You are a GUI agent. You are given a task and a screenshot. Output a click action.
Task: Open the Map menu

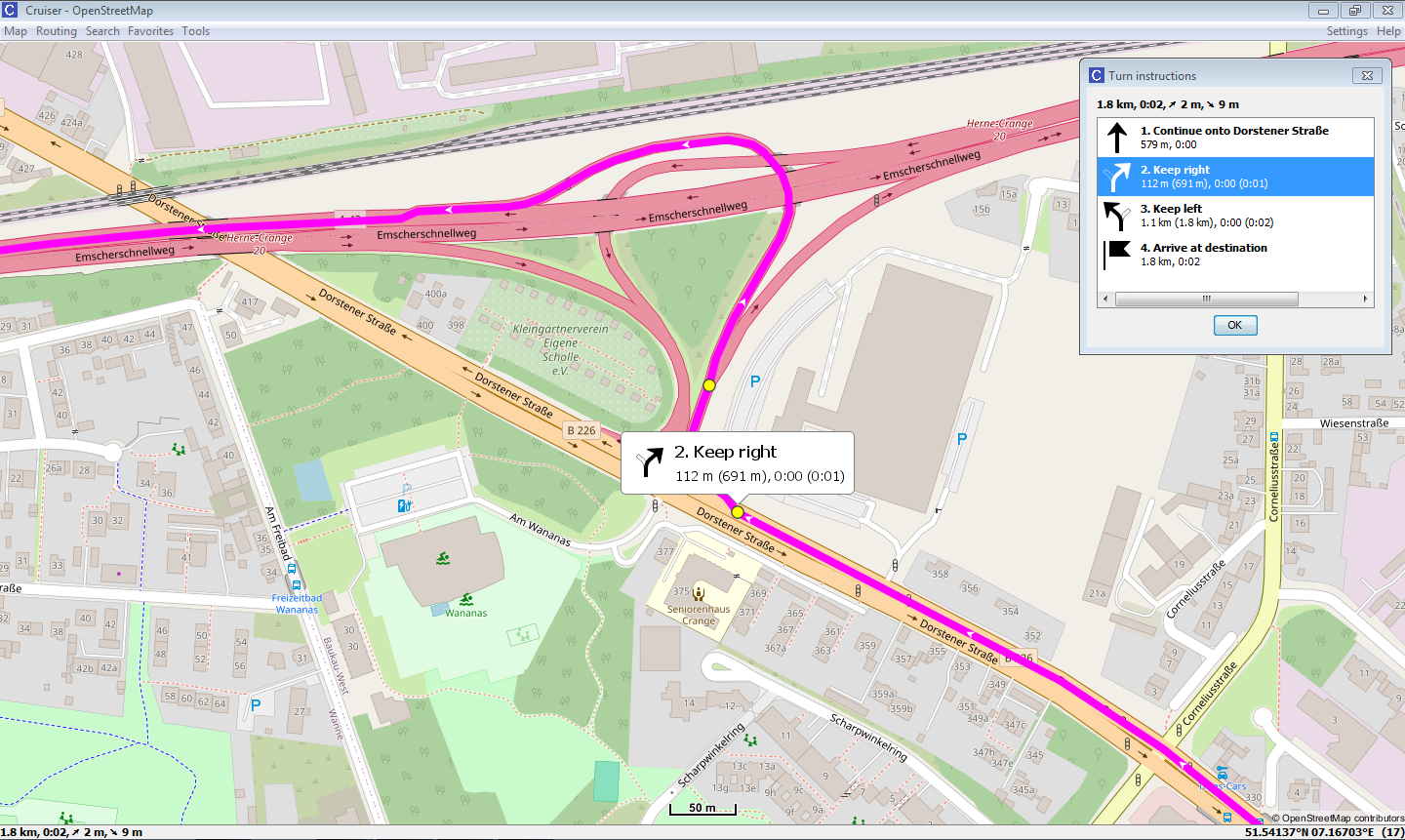16,31
